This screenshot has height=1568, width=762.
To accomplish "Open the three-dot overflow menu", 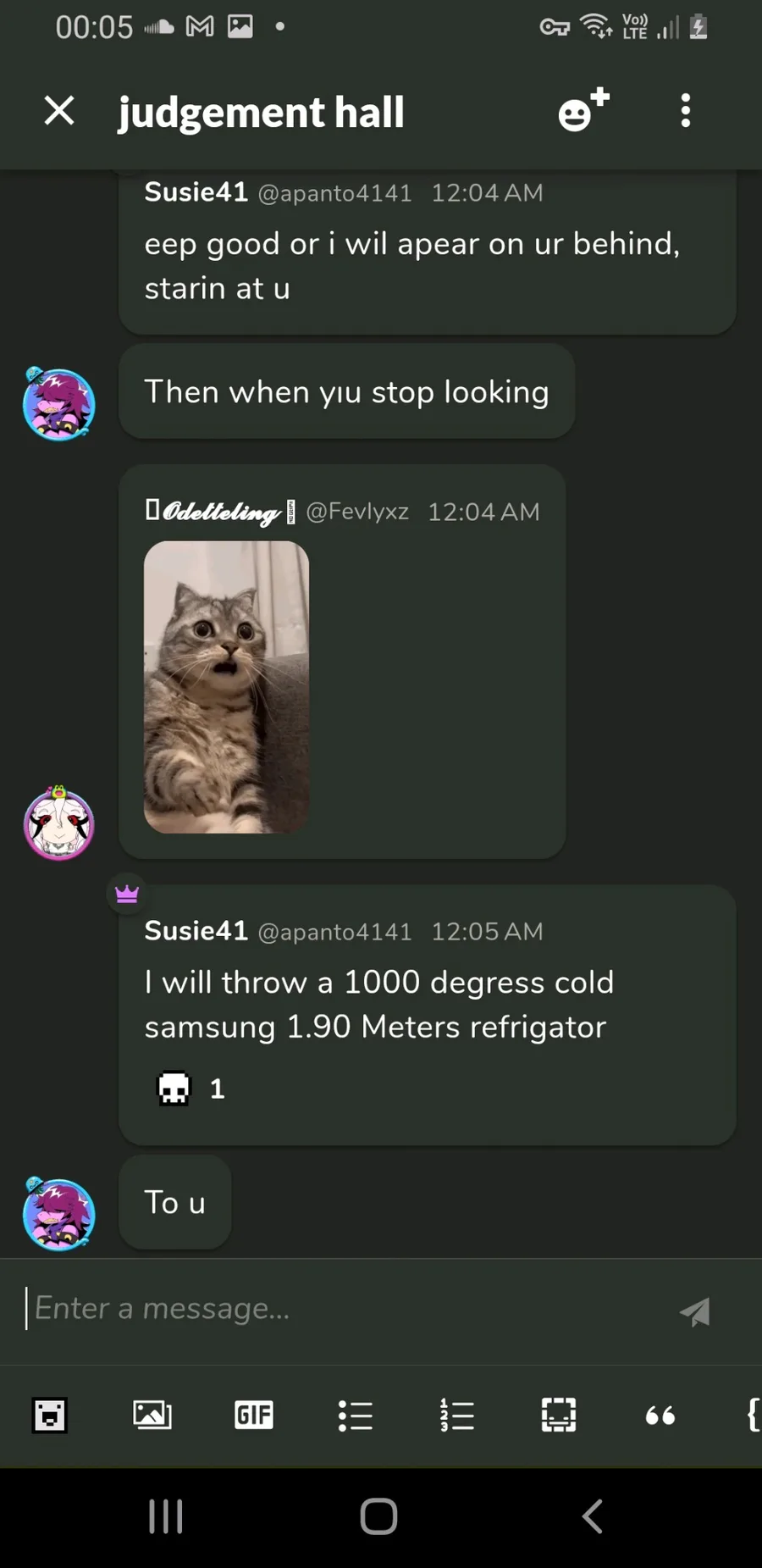I will (x=686, y=111).
